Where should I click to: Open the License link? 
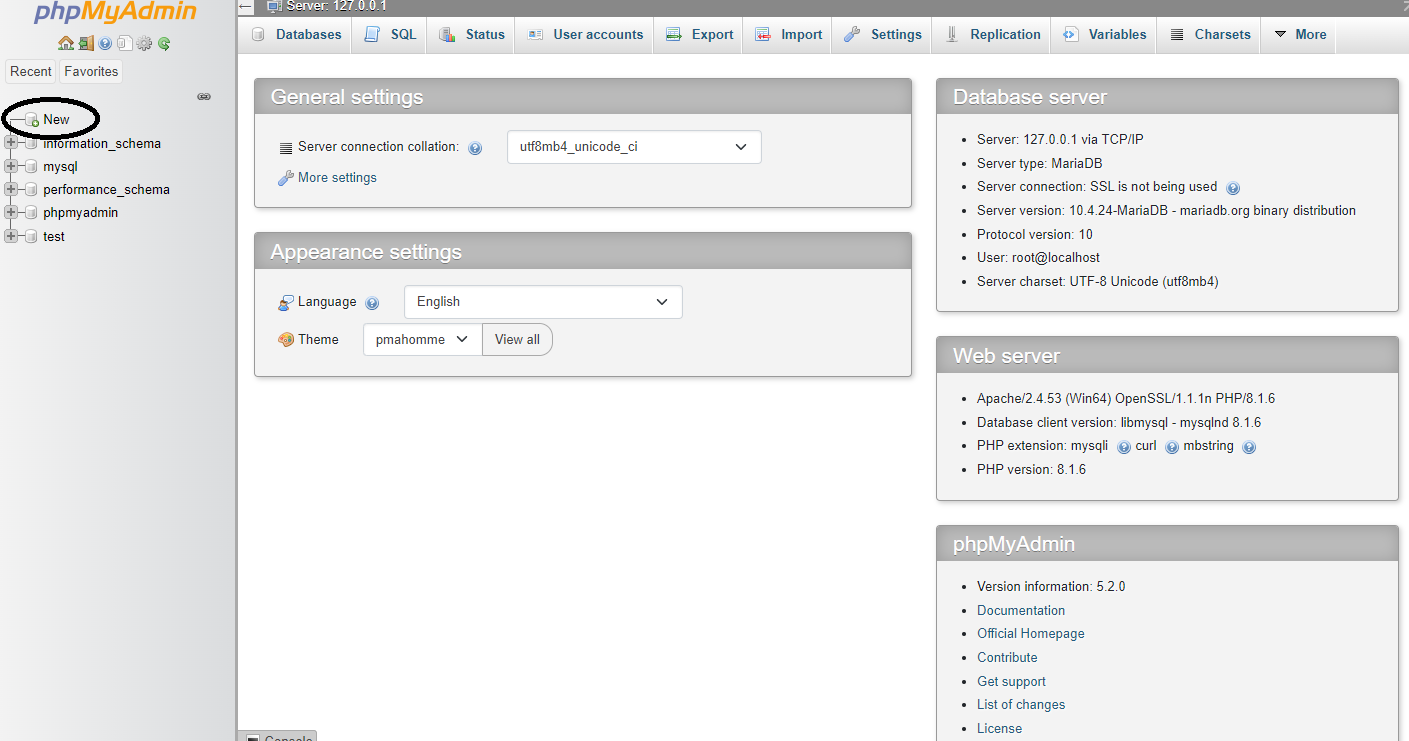999,729
